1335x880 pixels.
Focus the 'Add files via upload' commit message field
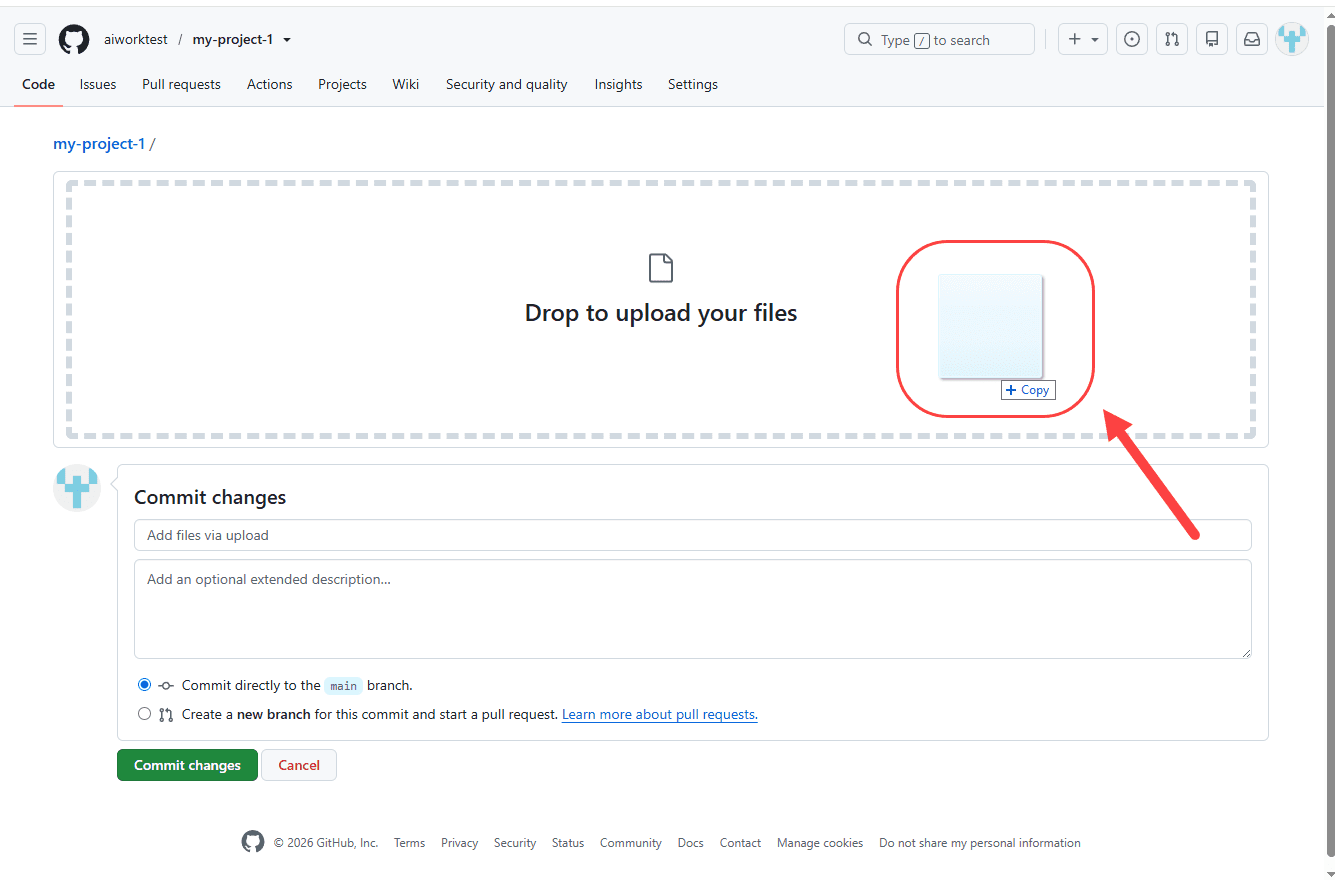pyautogui.click(x=693, y=535)
